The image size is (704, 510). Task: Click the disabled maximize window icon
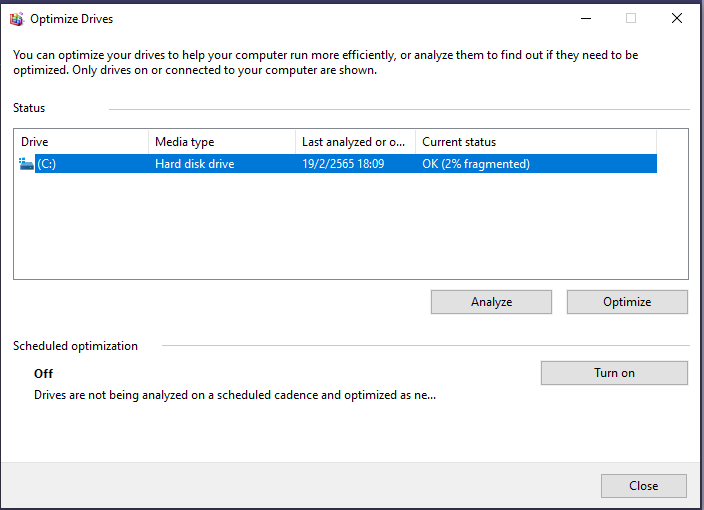(x=631, y=18)
